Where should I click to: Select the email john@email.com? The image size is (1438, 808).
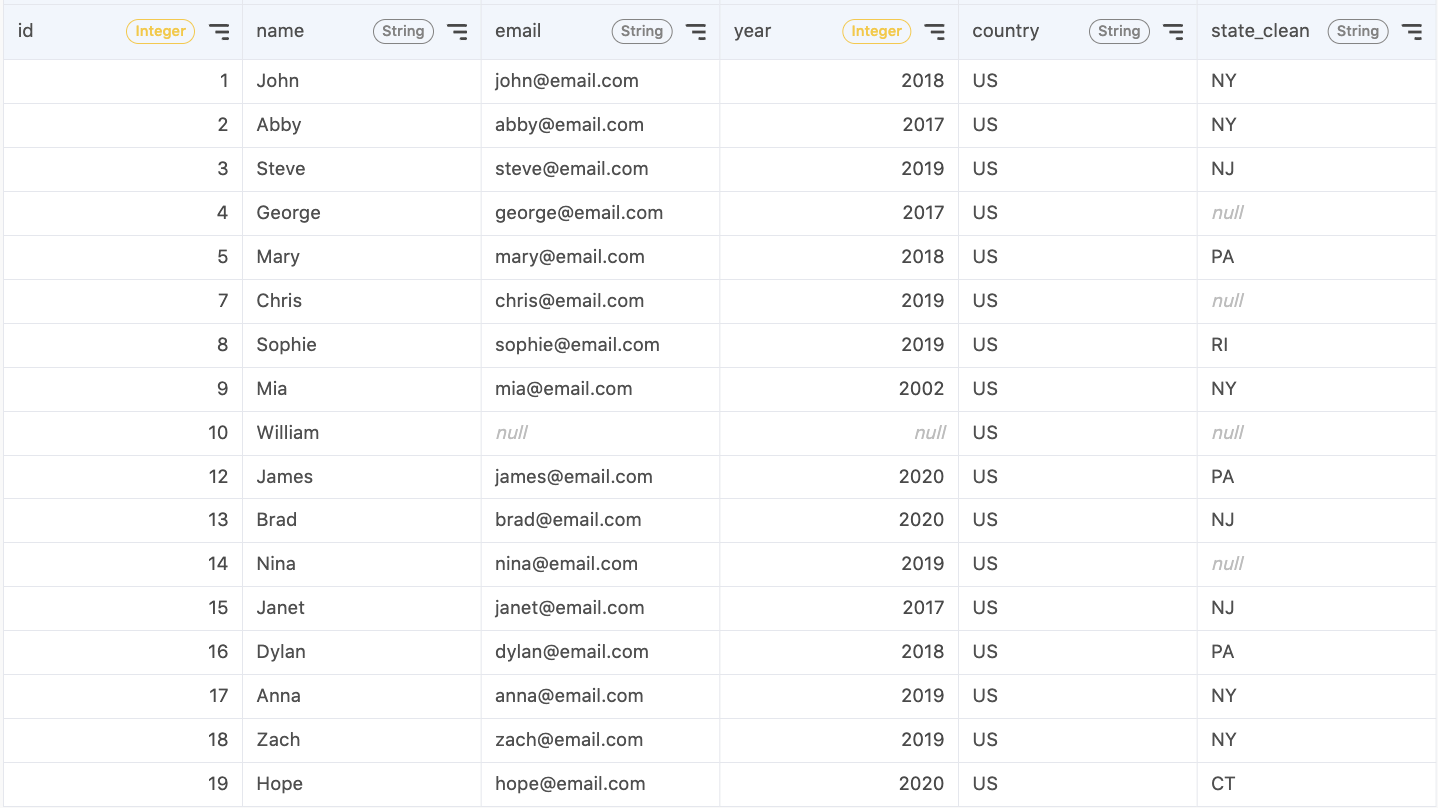pos(567,81)
